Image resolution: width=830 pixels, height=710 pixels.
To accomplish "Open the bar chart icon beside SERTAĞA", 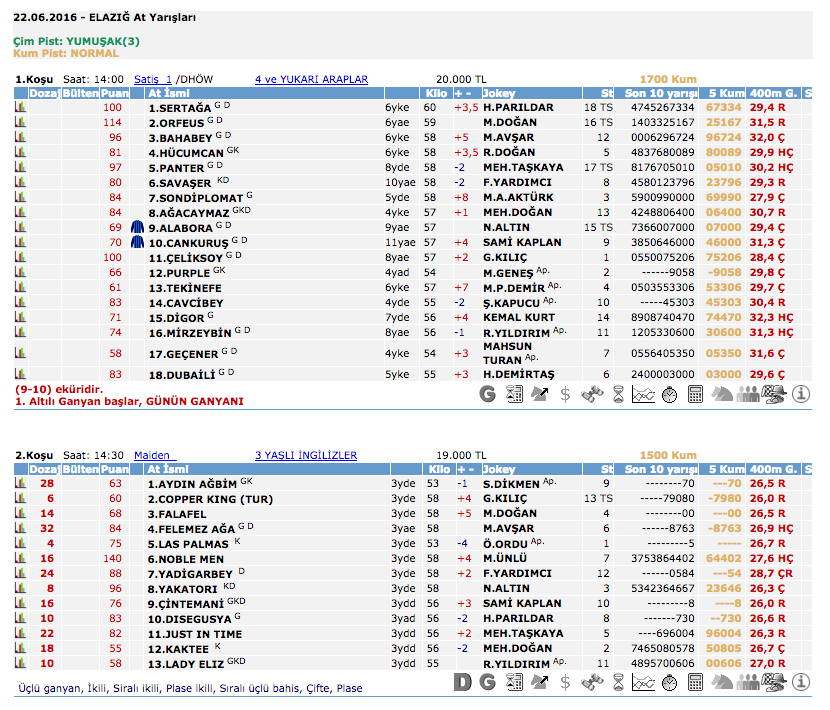I will 19,107.
